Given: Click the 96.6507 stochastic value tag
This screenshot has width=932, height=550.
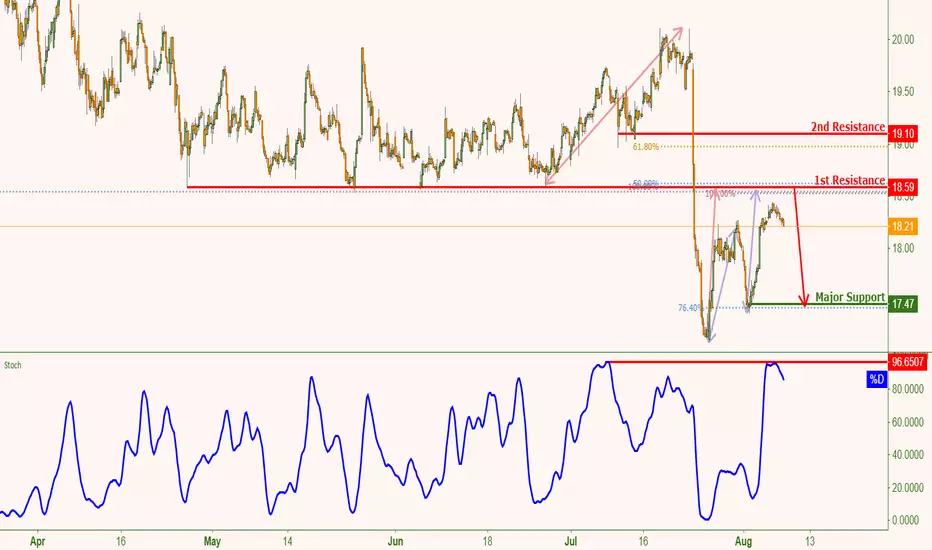Looking at the screenshot, I should (x=908, y=362).
